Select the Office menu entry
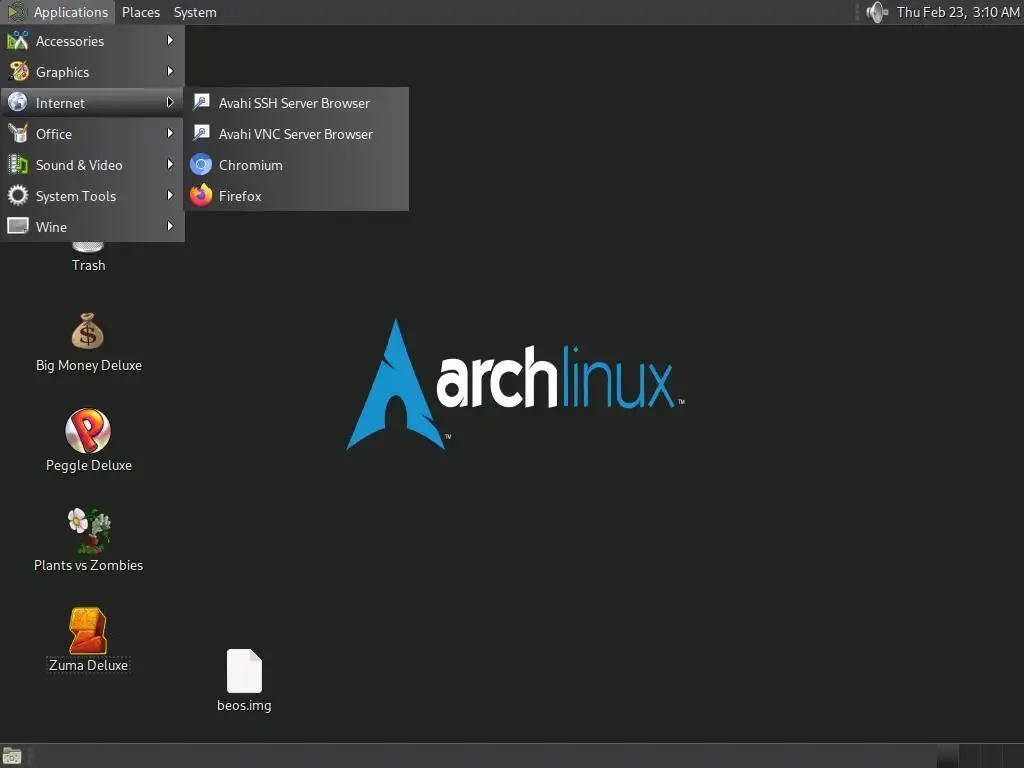Image resolution: width=1024 pixels, height=768 pixels. (93, 134)
